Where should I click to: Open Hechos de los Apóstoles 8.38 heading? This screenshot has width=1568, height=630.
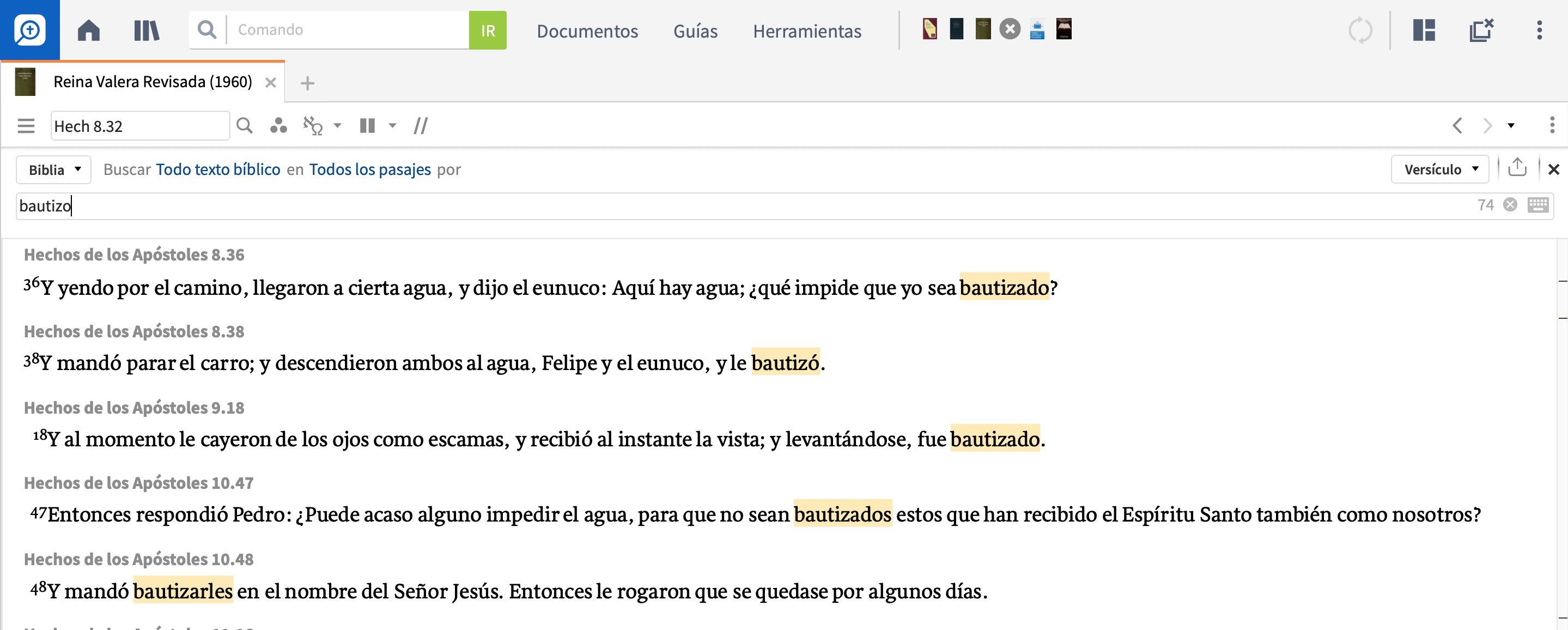click(134, 332)
